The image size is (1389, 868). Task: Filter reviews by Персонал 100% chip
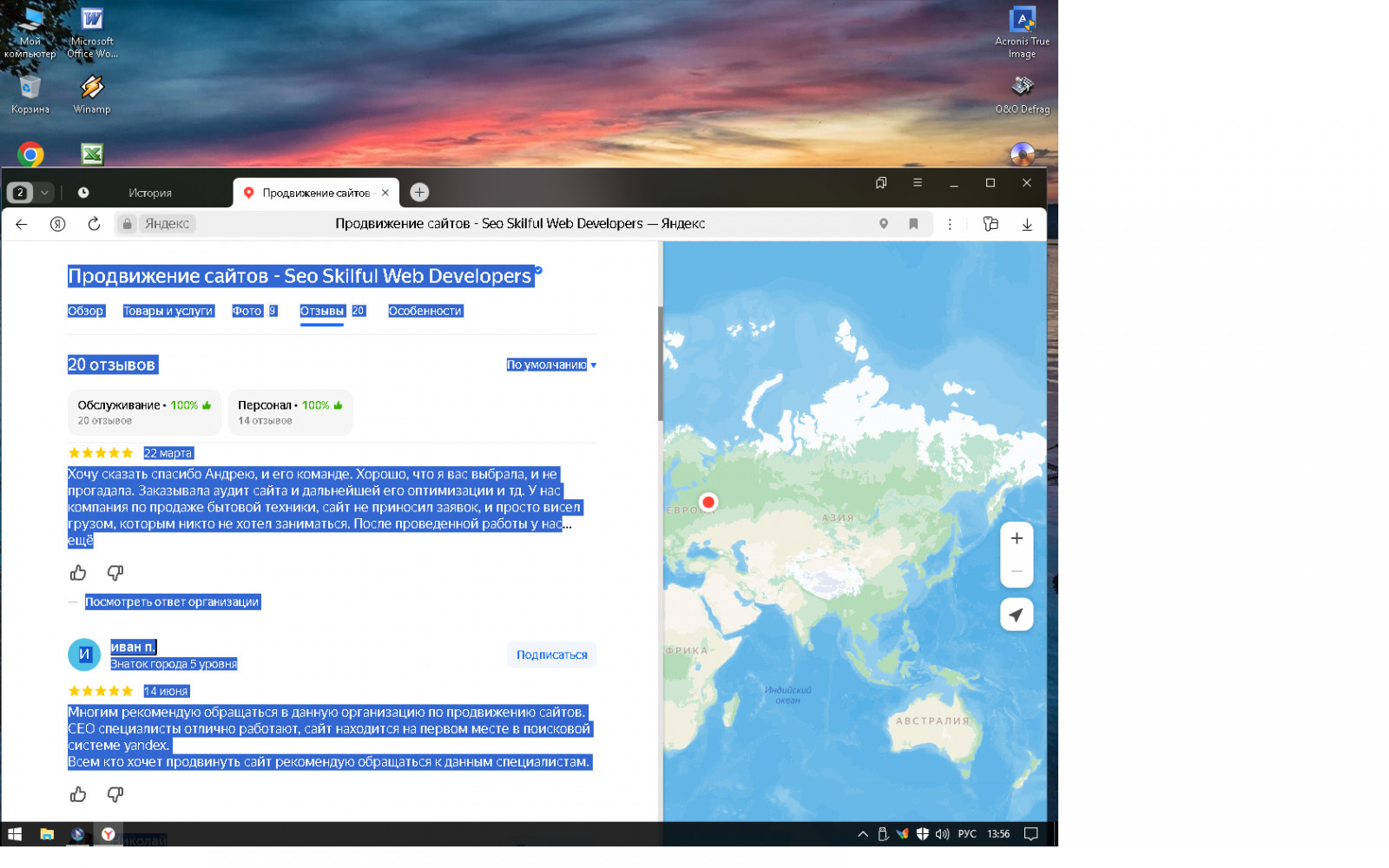[x=290, y=412]
